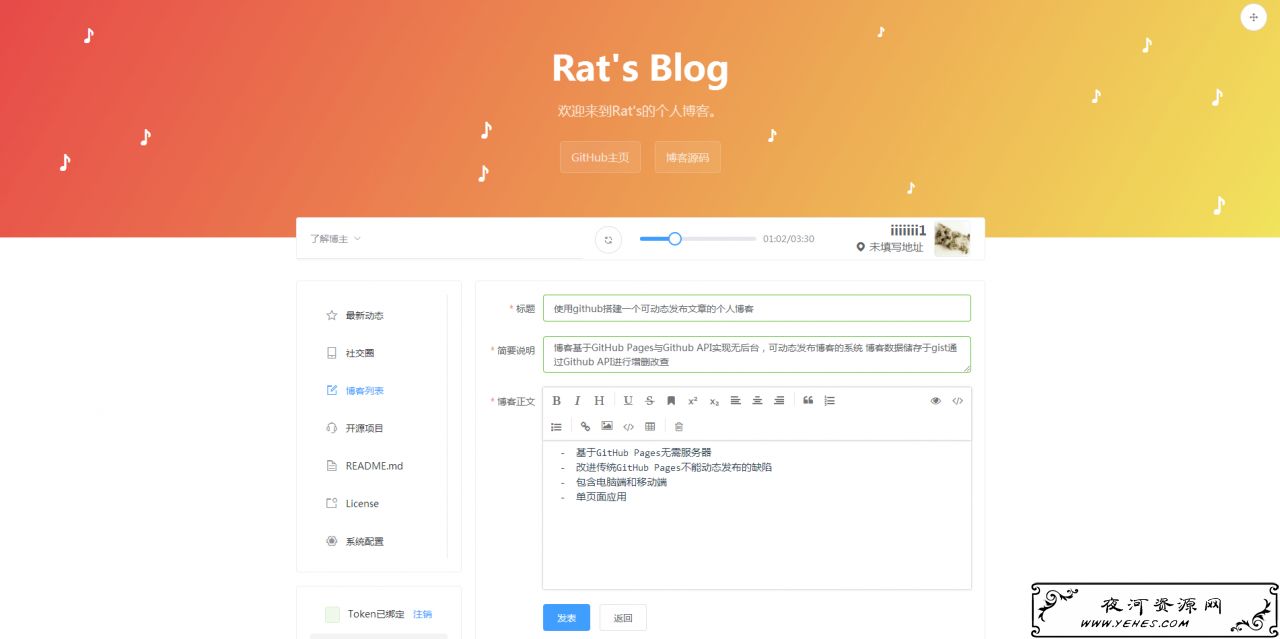The height and width of the screenshot is (639, 1280).
Task: Click the 未填写地址 location text
Action: pos(896,247)
